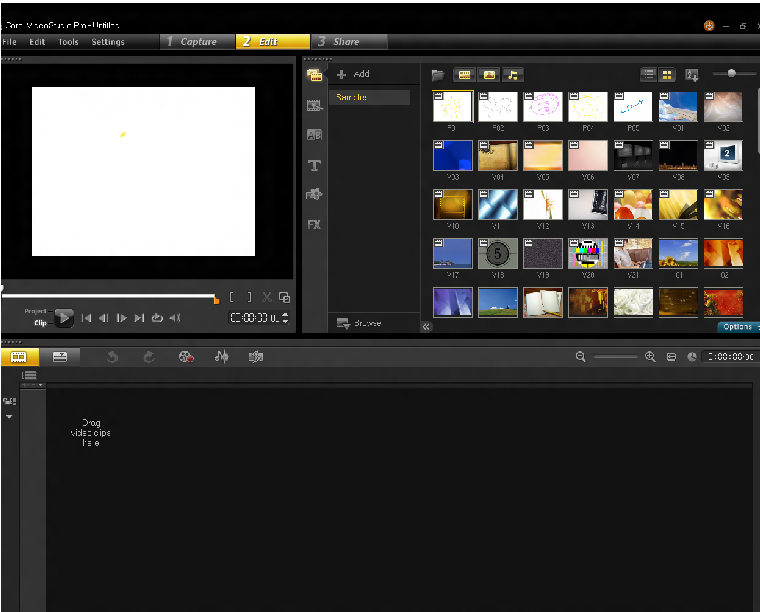Open the Settings menu
760x612 pixels.
point(108,42)
